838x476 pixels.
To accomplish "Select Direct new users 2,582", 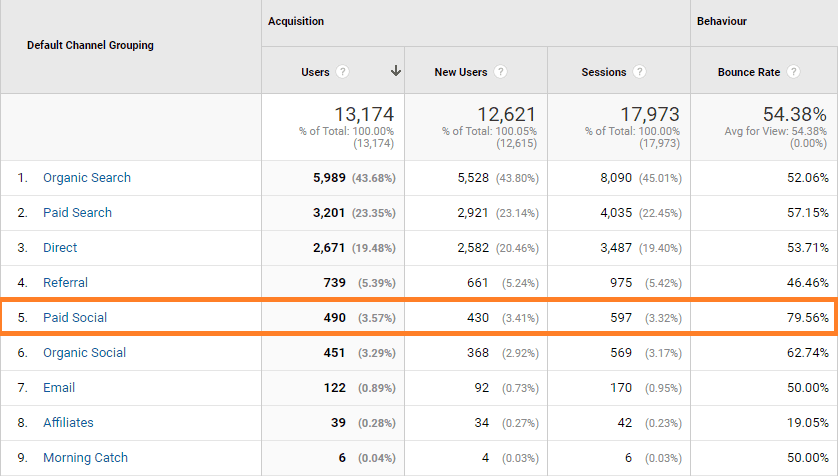I will coord(473,248).
